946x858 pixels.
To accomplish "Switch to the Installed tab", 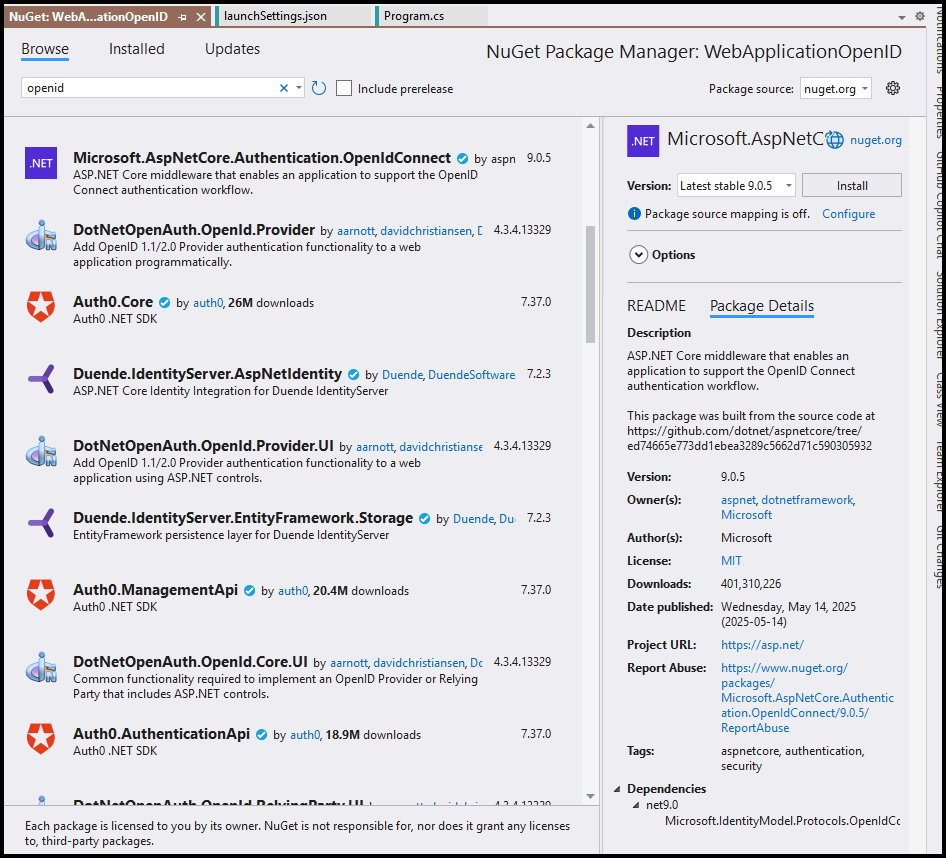I will tap(137, 49).
